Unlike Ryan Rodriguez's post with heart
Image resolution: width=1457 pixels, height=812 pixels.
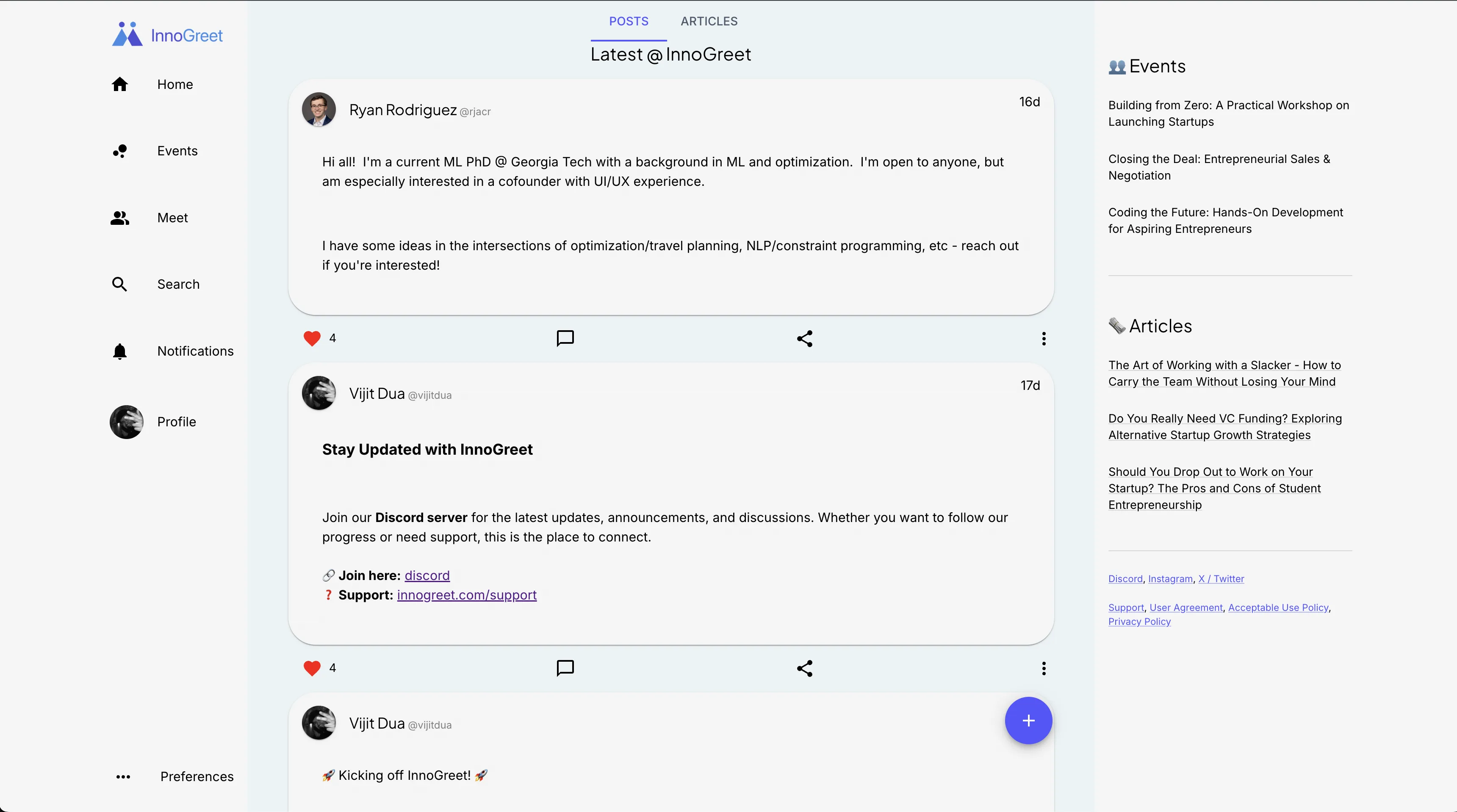[x=312, y=338]
